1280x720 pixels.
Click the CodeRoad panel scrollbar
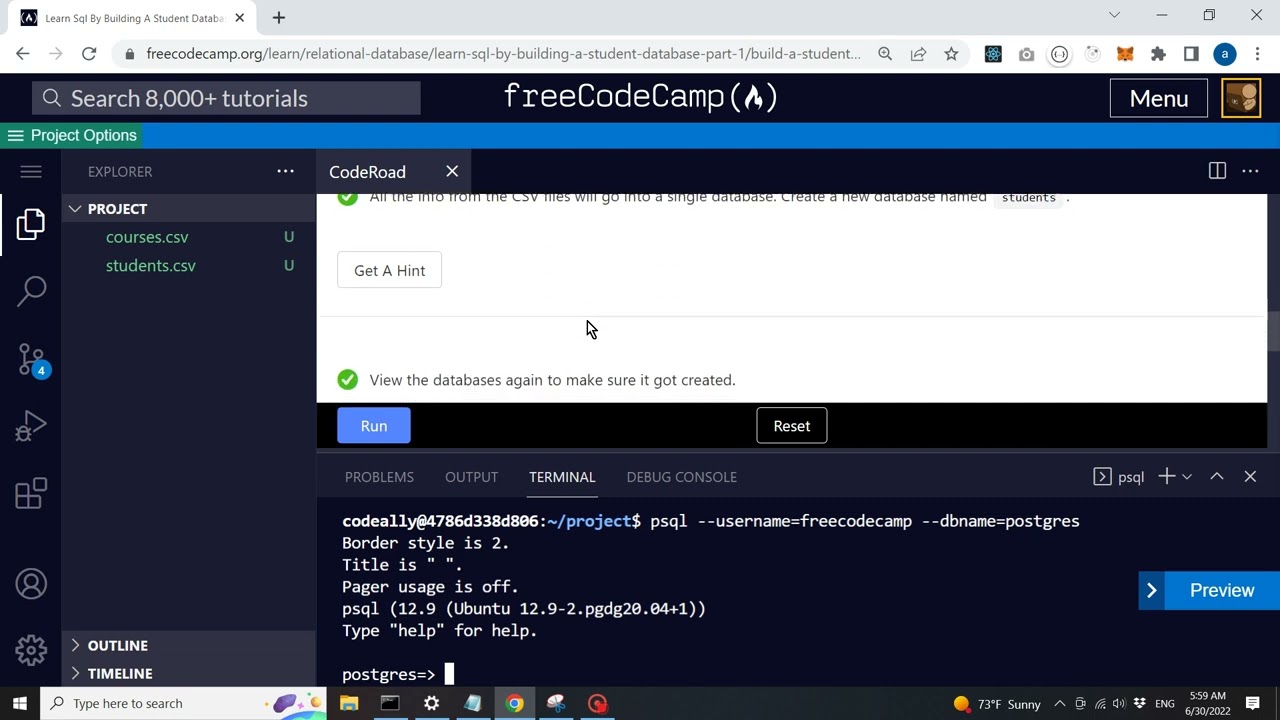pyautogui.click(x=1273, y=332)
